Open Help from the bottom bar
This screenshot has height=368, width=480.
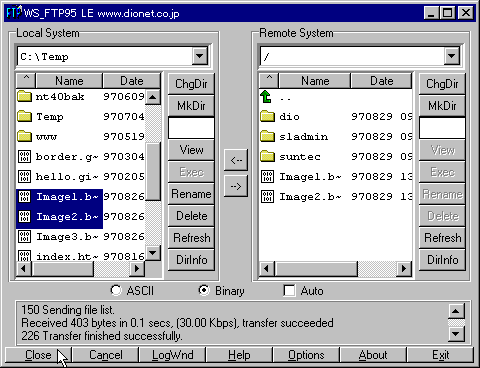239,355
